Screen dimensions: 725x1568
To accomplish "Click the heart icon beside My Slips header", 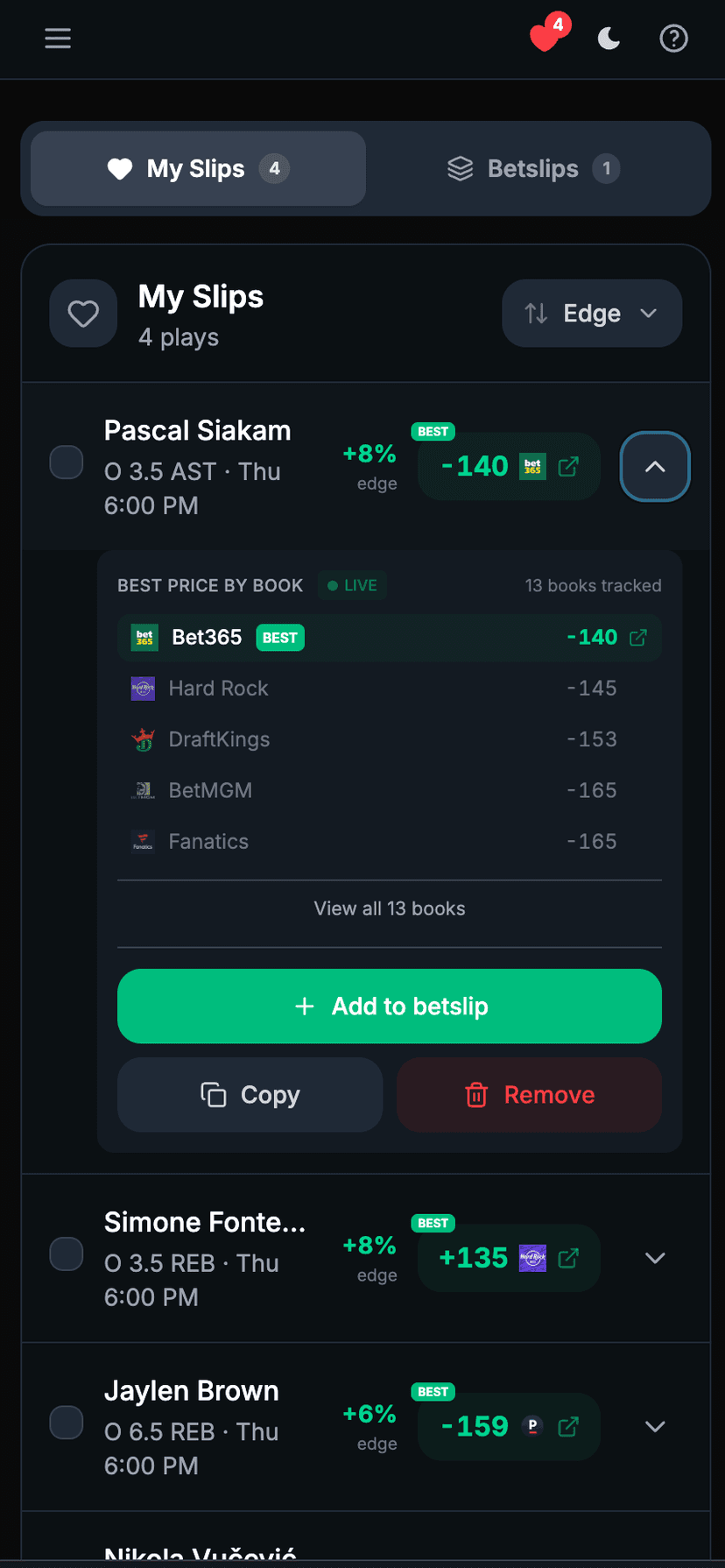I will tap(83, 313).
